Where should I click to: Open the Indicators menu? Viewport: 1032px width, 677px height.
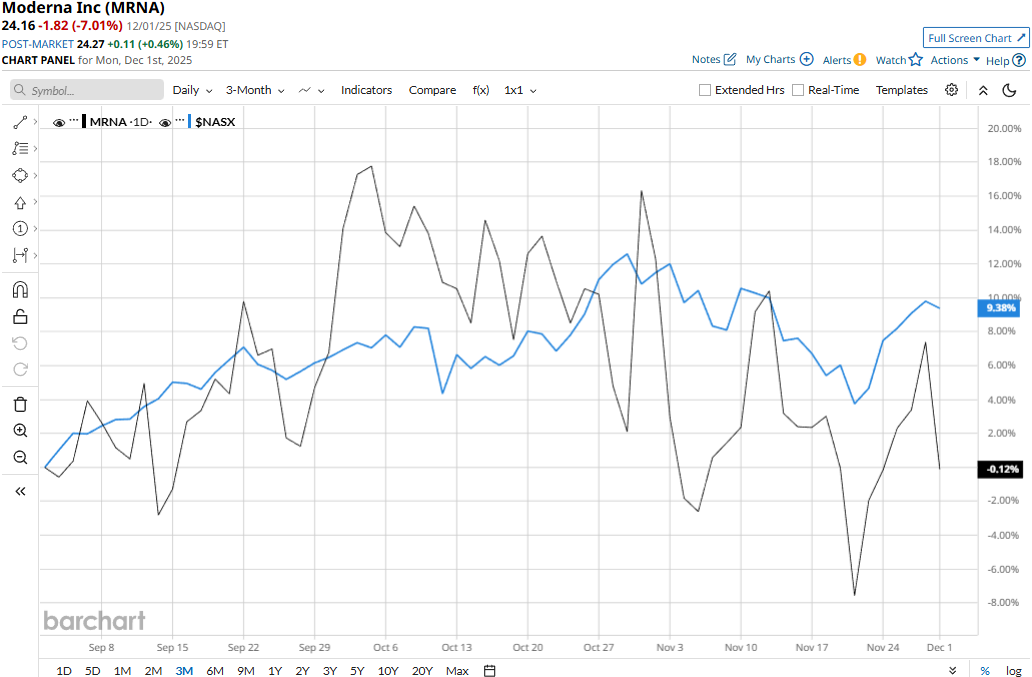point(366,90)
